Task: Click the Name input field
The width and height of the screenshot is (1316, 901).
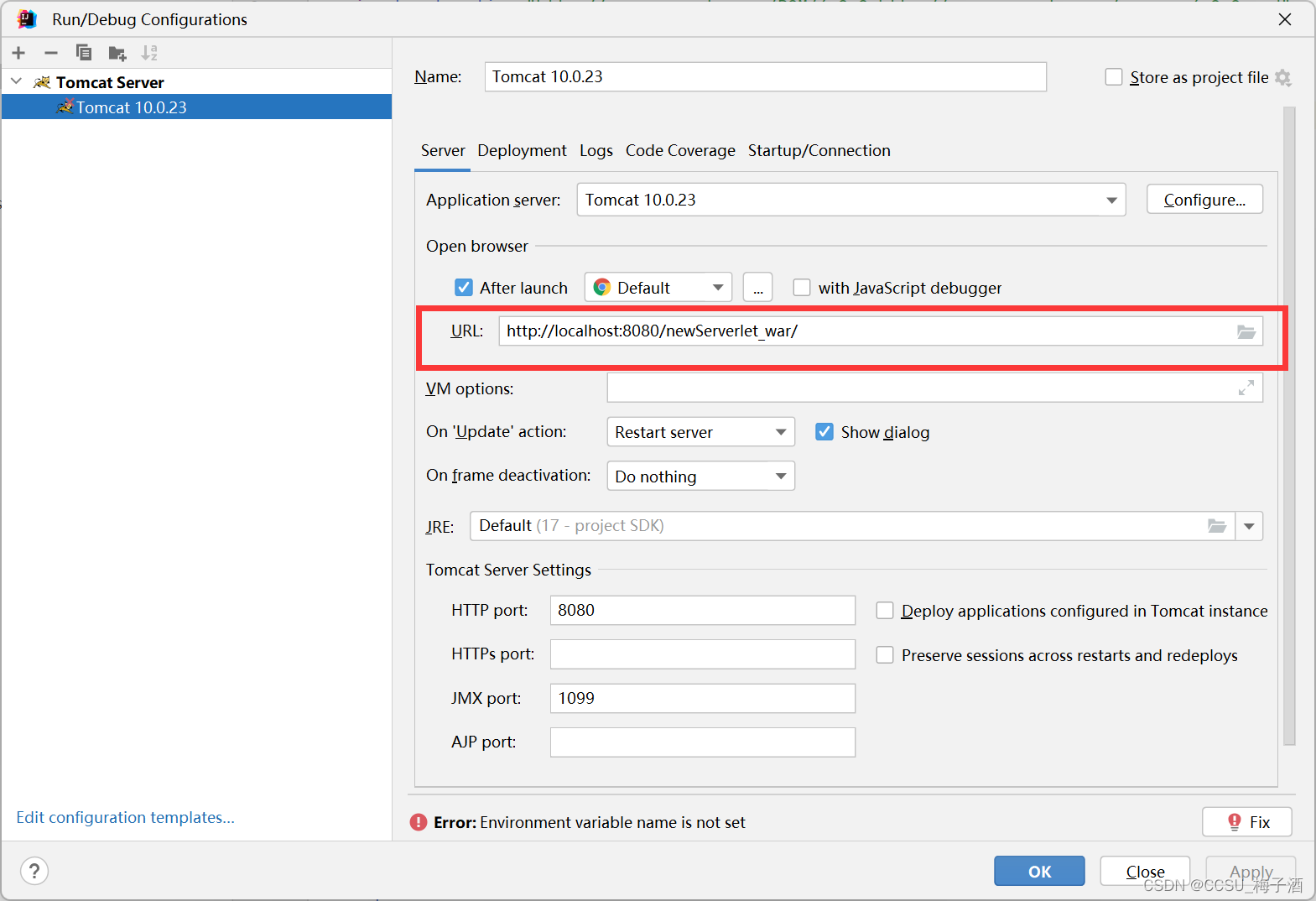Action: click(x=765, y=76)
